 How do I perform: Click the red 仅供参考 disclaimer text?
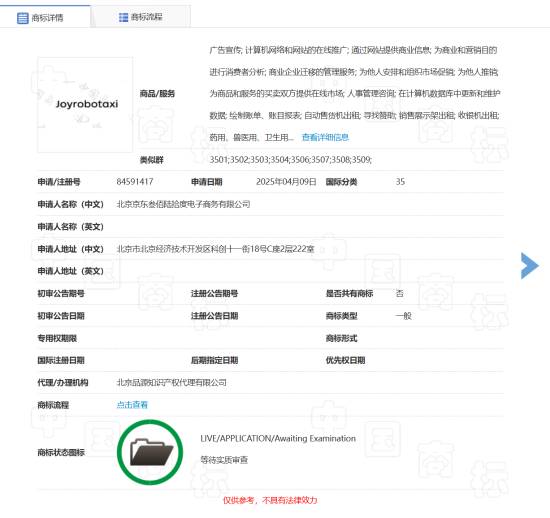[270, 500]
